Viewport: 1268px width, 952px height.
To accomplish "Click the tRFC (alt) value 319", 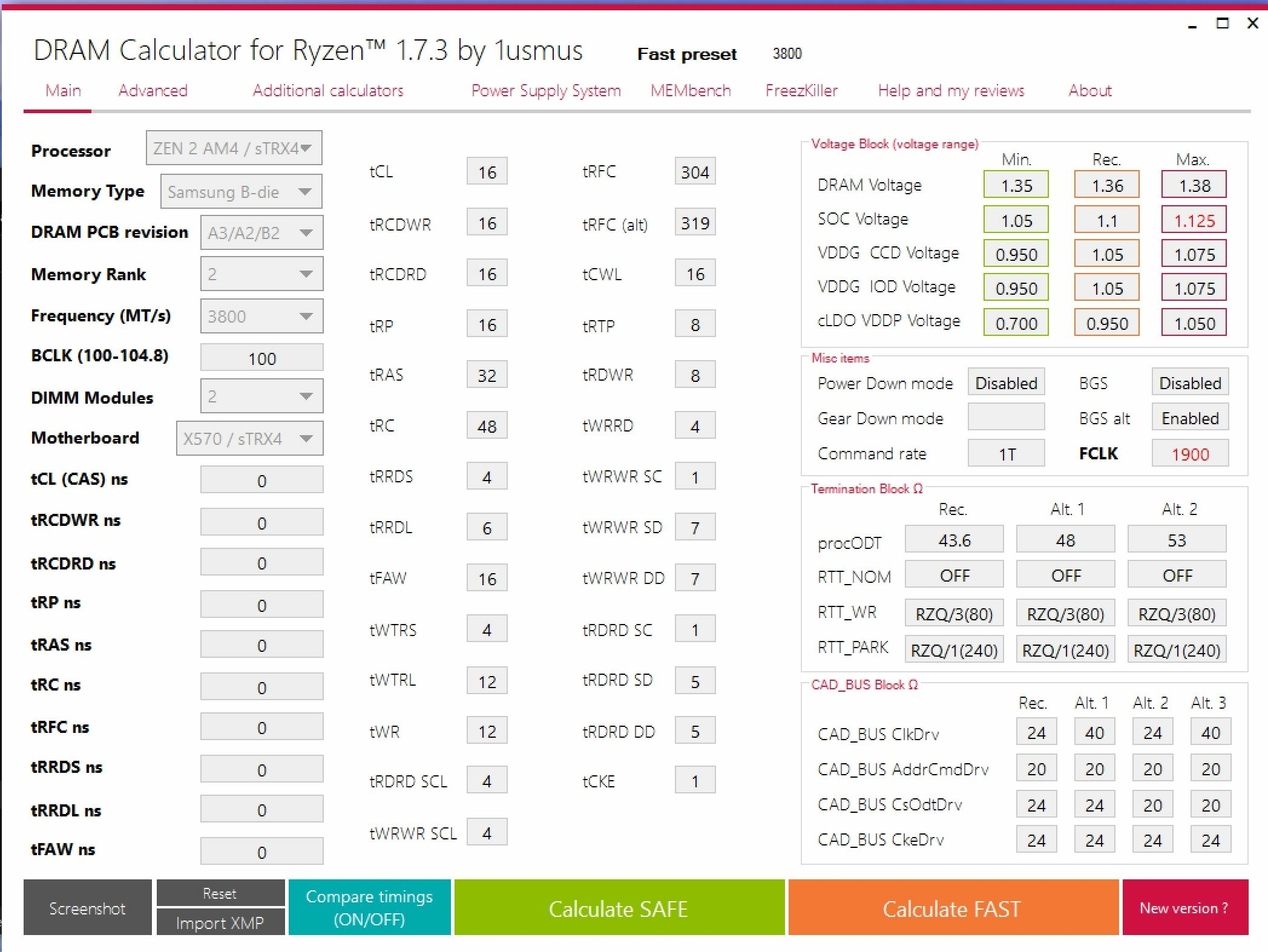I will [x=695, y=223].
